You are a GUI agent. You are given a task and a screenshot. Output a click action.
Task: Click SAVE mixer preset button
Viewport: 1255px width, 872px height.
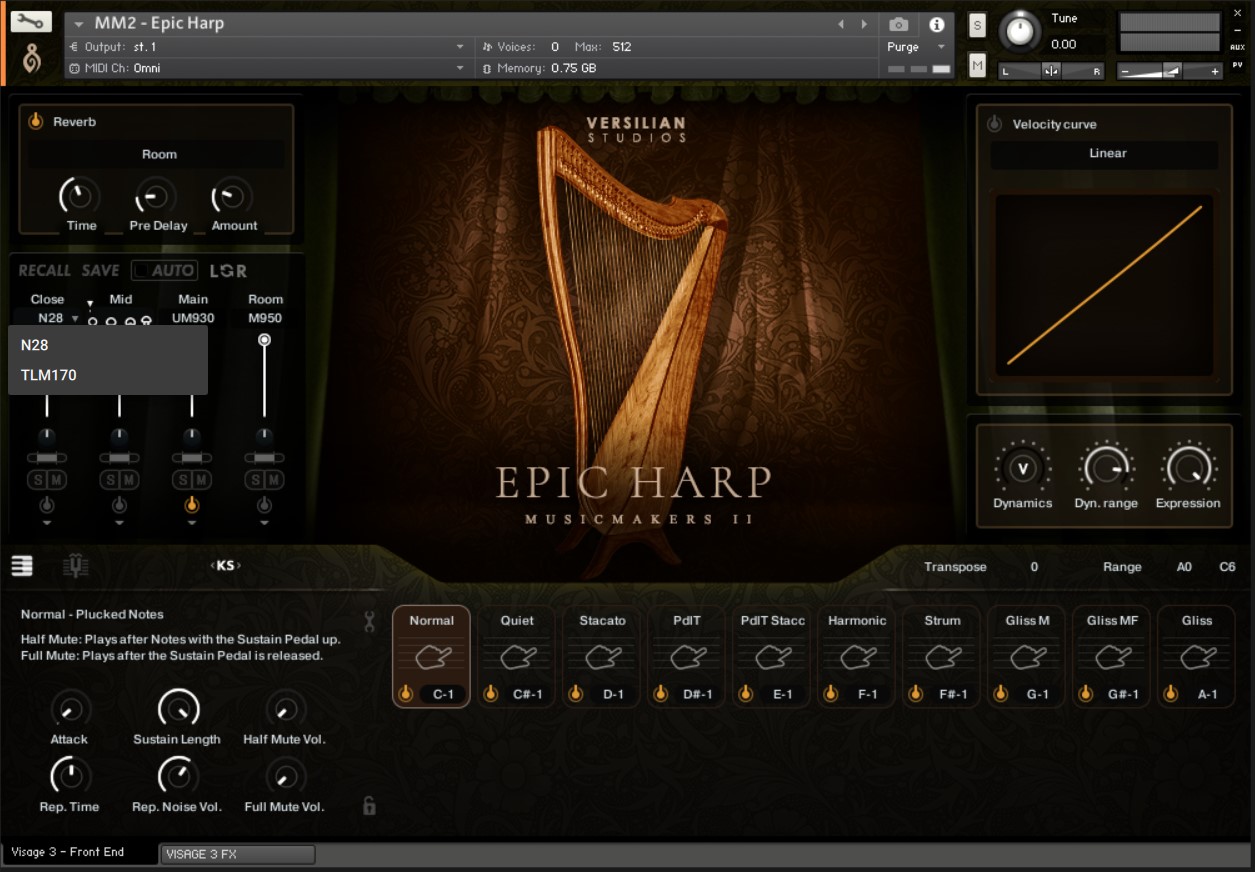(x=100, y=270)
